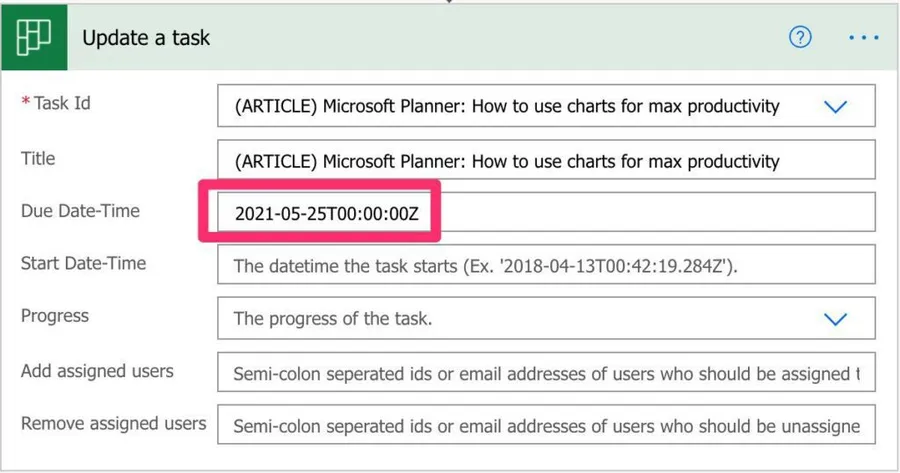Focus the Start Date-Time input field
The height and width of the screenshot is (473, 900).
click(545, 266)
